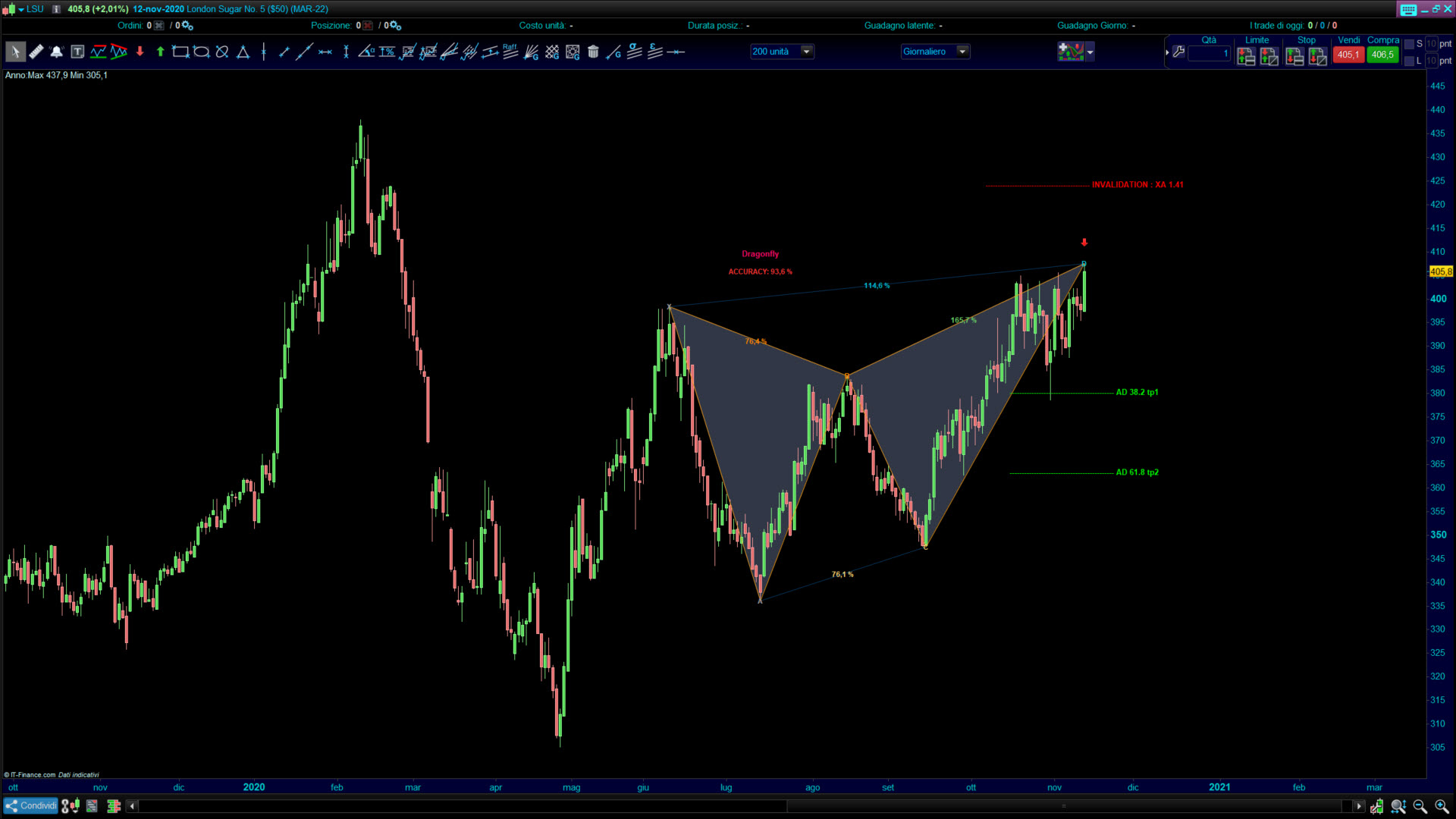Enable the L limit points checkbox
The height and width of the screenshot is (819, 1456).
tap(1410, 61)
